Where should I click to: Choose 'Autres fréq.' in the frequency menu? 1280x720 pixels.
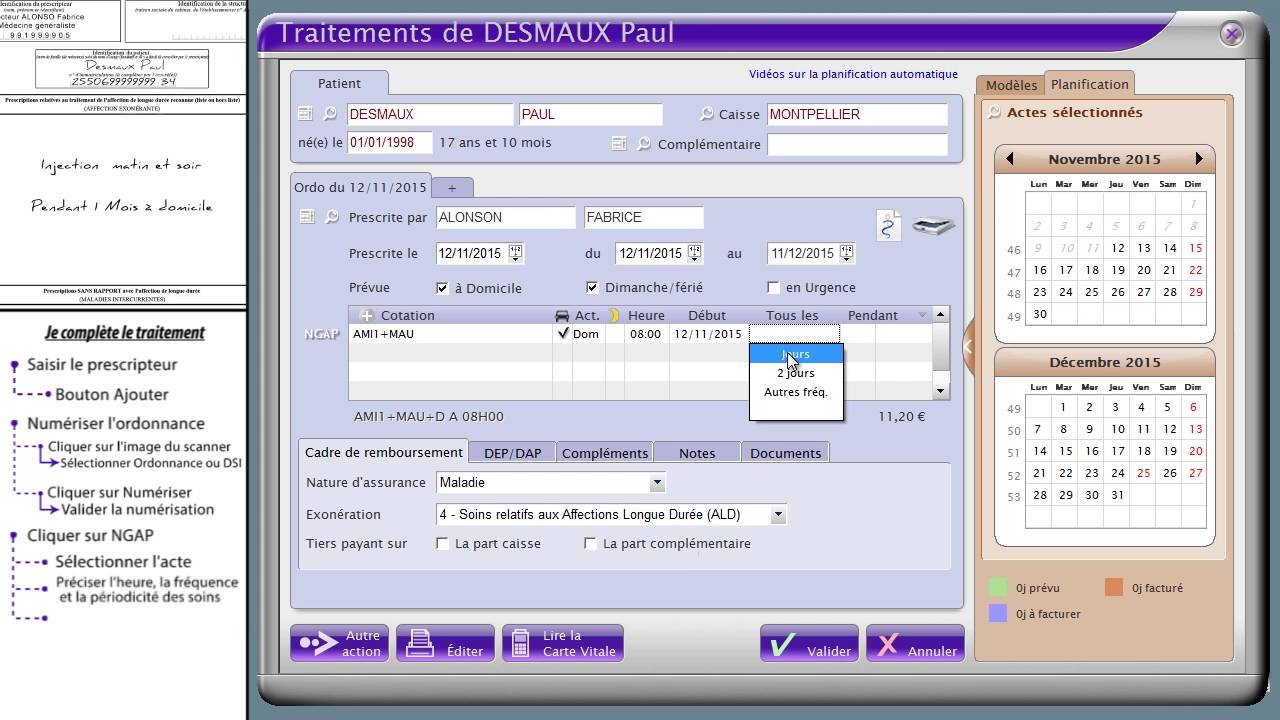coord(796,392)
